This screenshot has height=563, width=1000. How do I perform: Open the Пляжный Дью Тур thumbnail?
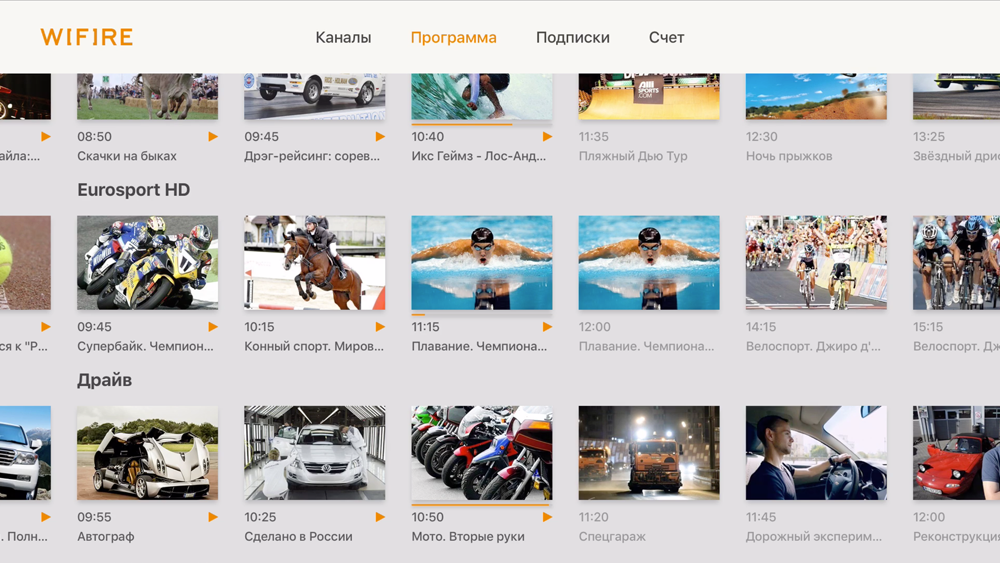pyautogui.click(x=649, y=96)
